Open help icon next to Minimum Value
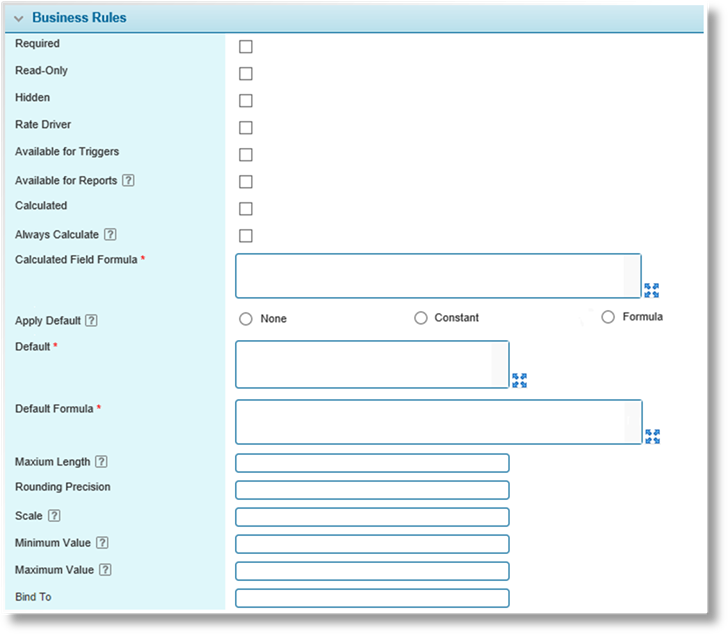This screenshot has width=728, height=634. pyautogui.click(x=102, y=543)
